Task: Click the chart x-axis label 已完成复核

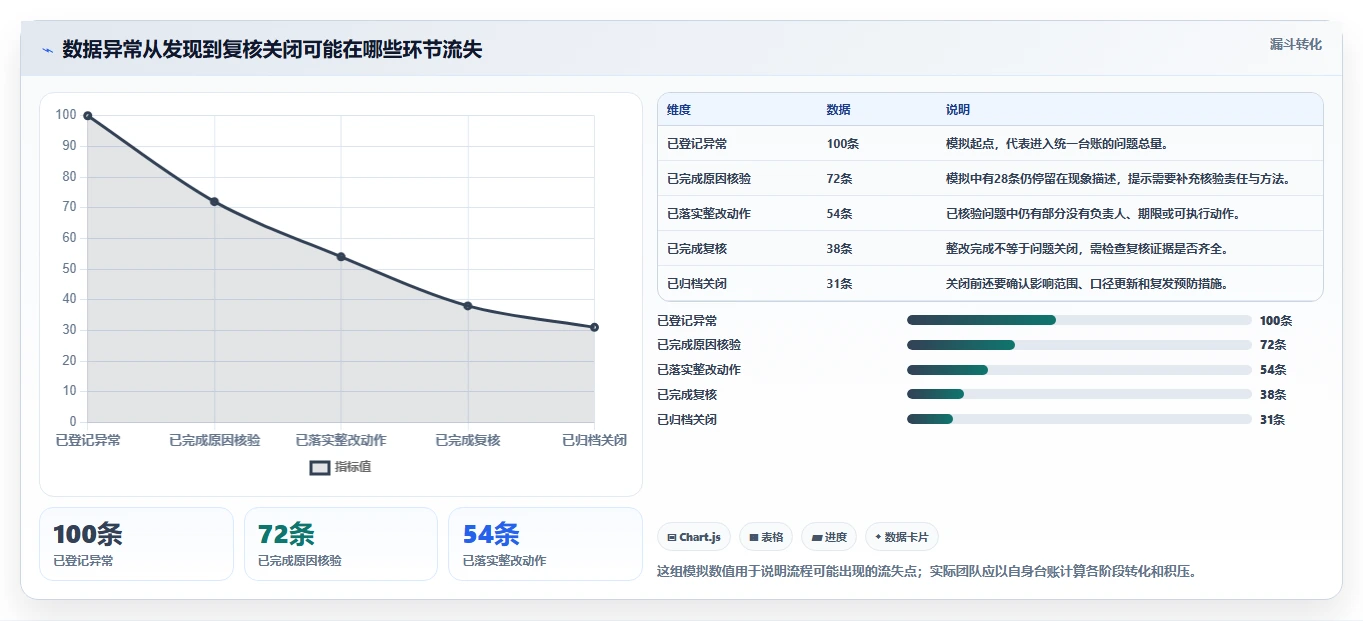Action: tap(468, 440)
